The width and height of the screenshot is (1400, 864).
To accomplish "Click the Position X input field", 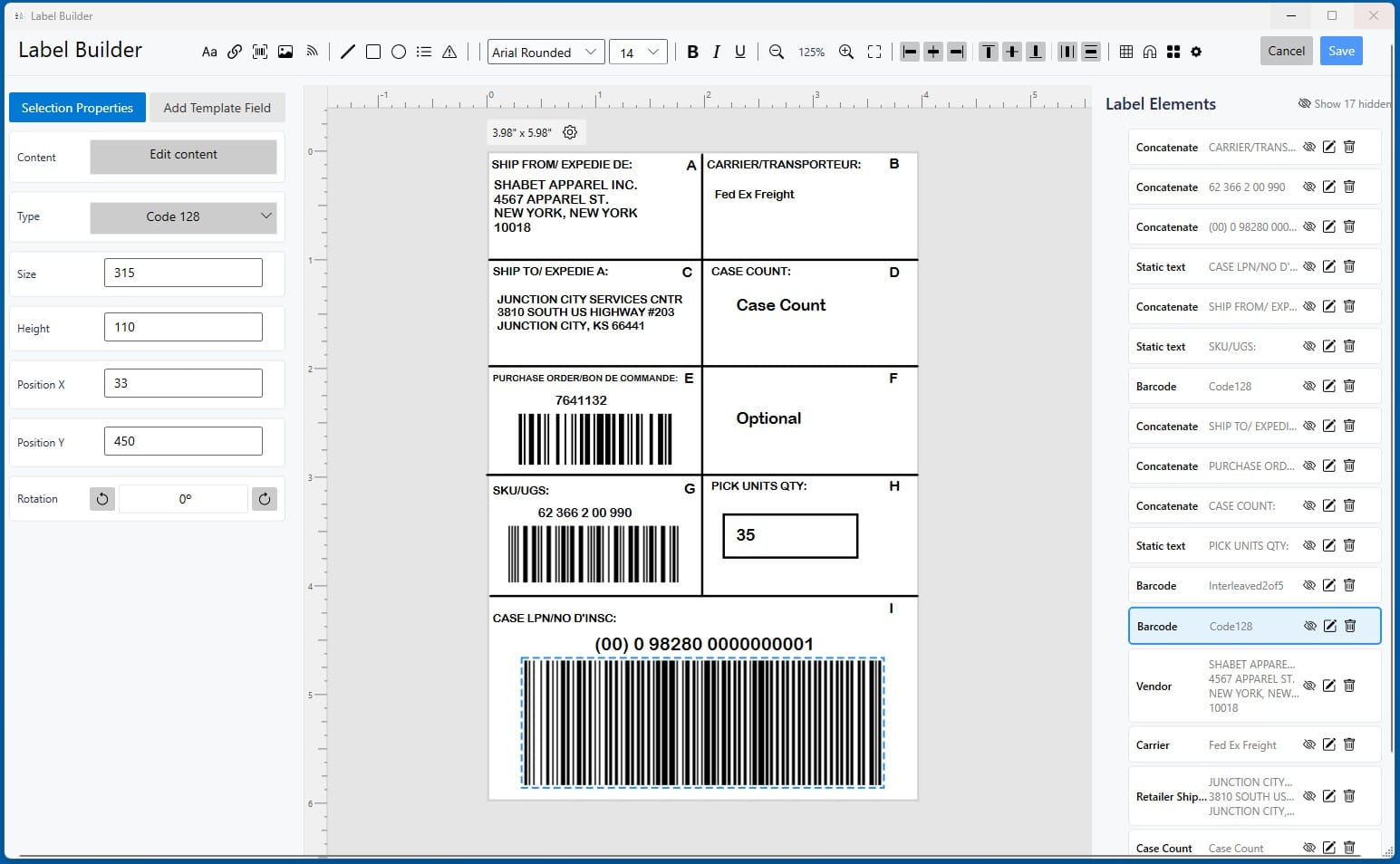I will point(183,383).
